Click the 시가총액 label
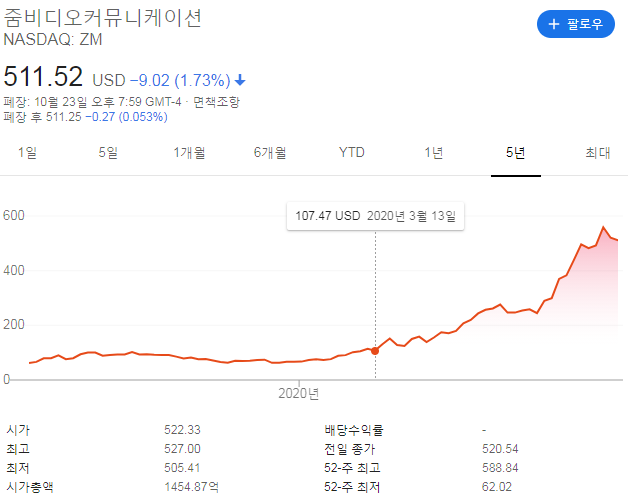Image resolution: width=628 pixels, height=499 pixels. (x=30, y=487)
